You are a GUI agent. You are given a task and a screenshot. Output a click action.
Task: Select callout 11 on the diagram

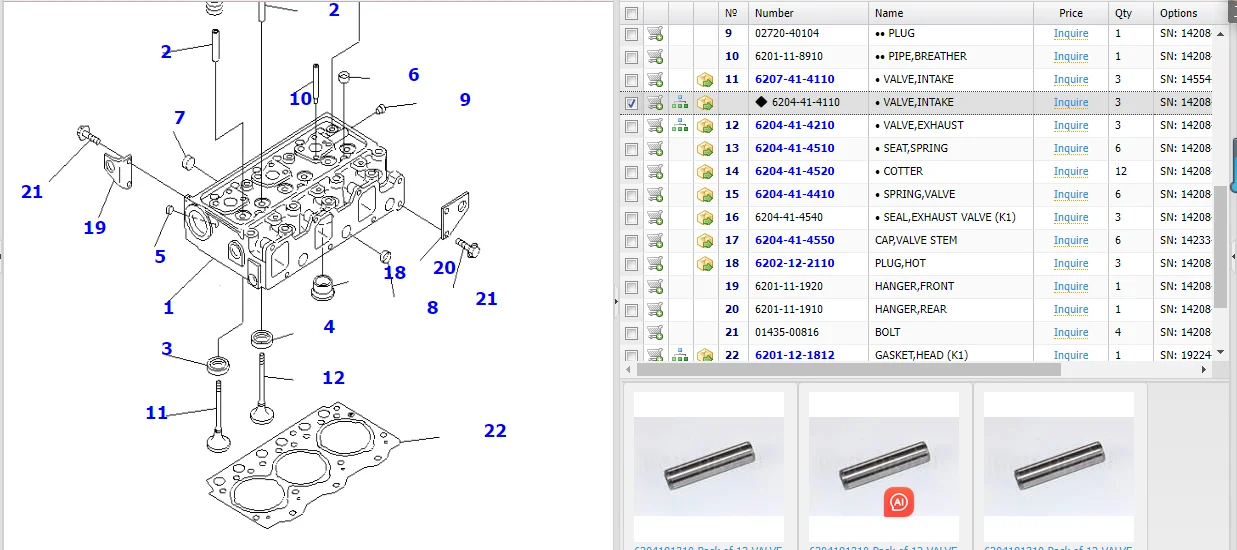(x=157, y=413)
